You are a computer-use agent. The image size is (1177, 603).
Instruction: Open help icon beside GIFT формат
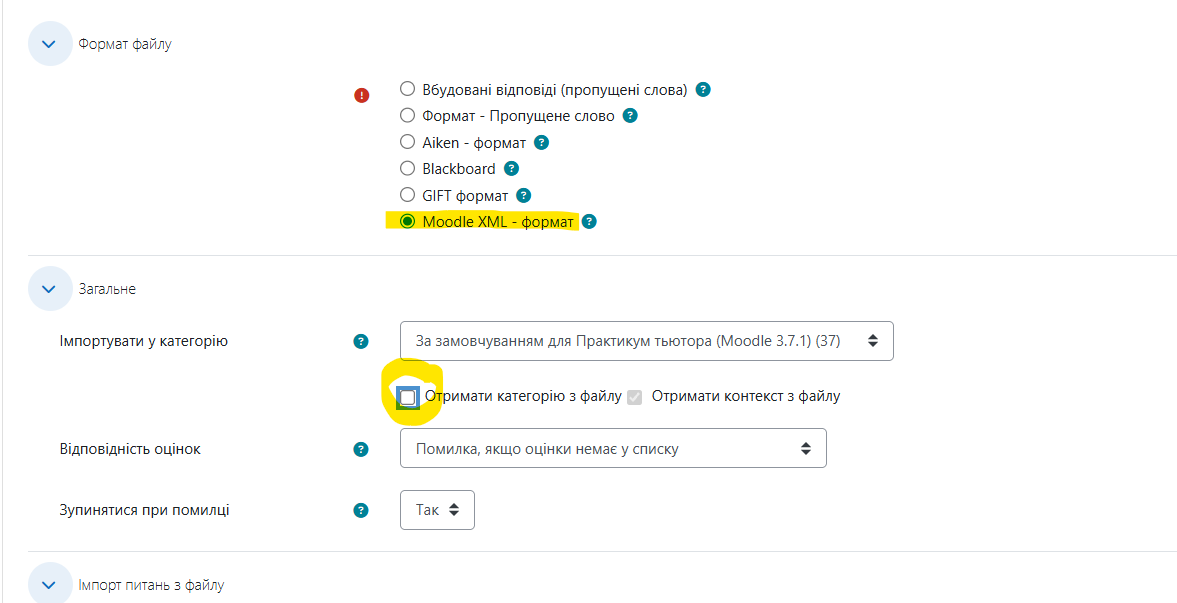pyautogui.click(x=524, y=195)
